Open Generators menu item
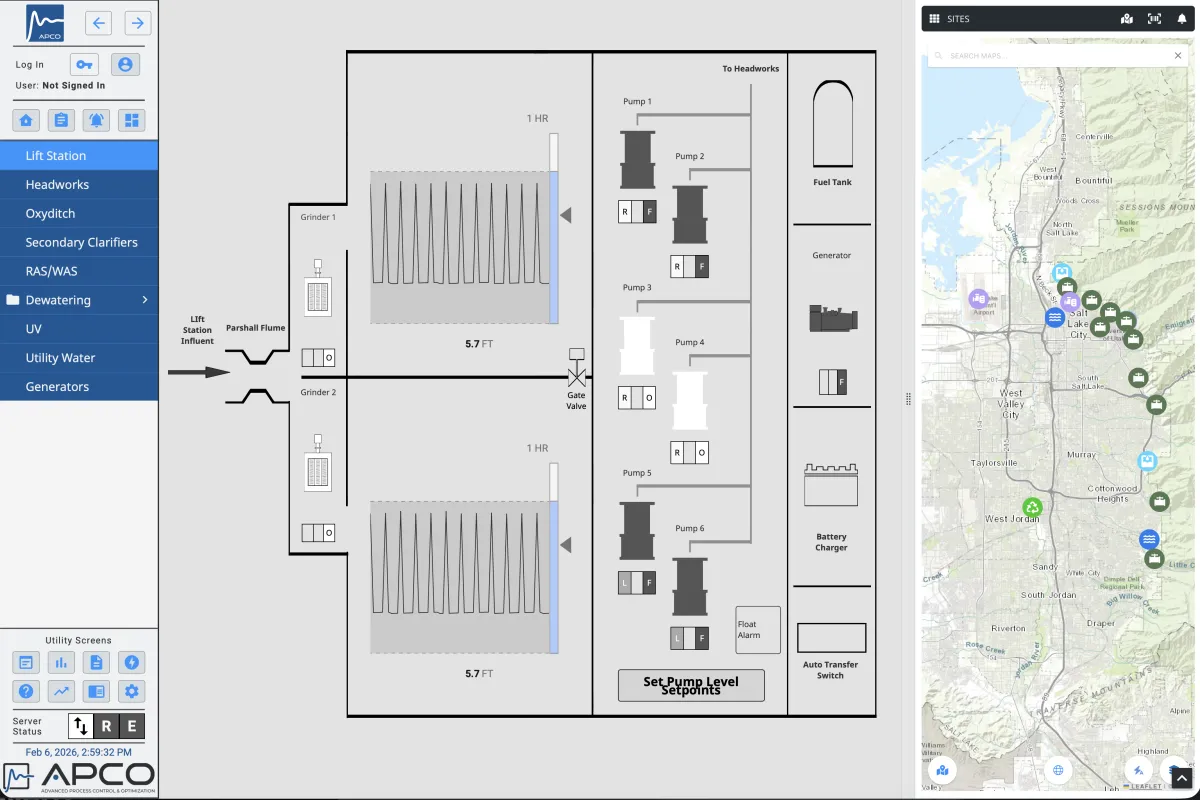 pyautogui.click(x=79, y=387)
